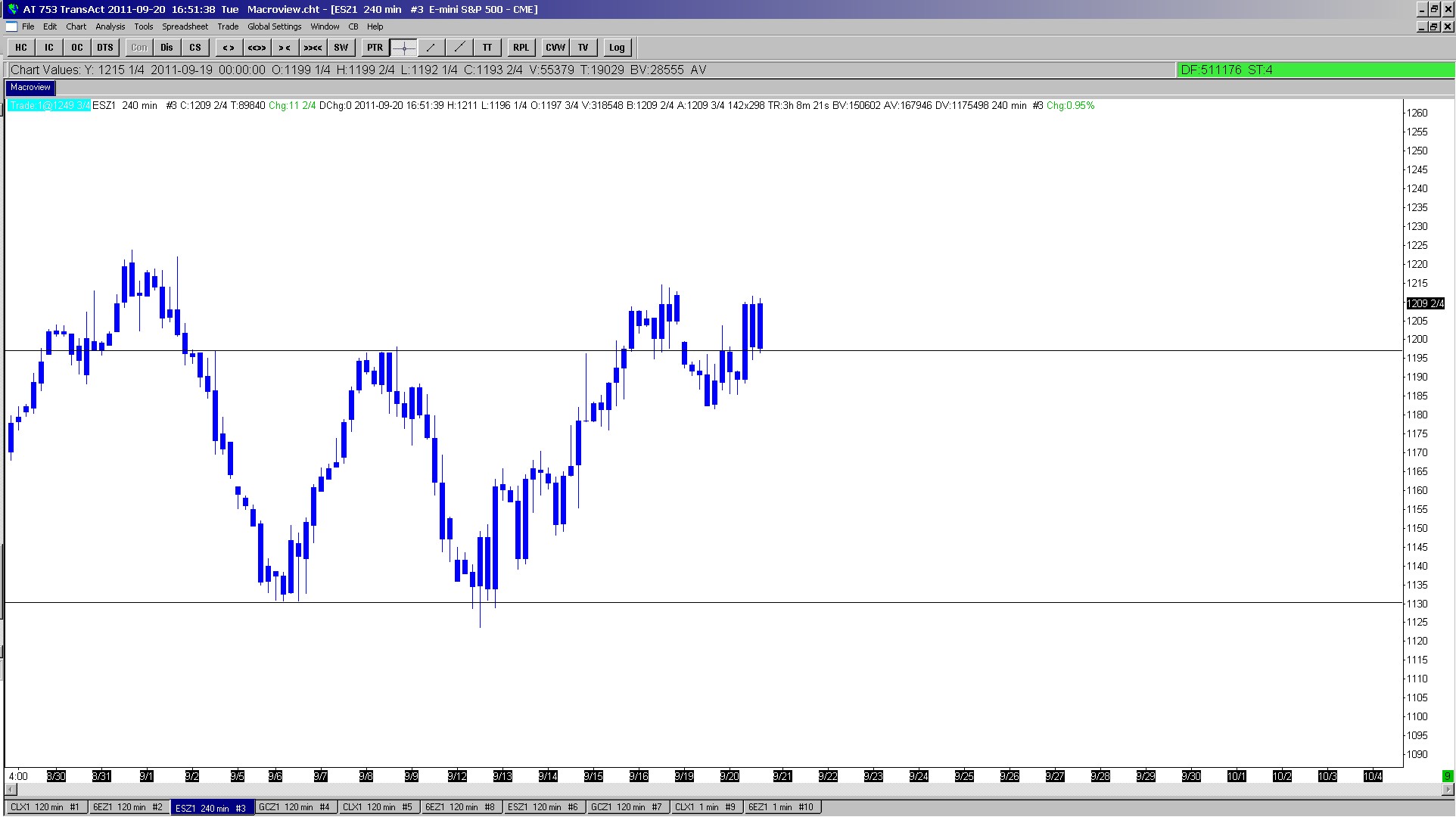Open the Global Settings menu
This screenshot has width=1456, height=817.
[274, 26]
